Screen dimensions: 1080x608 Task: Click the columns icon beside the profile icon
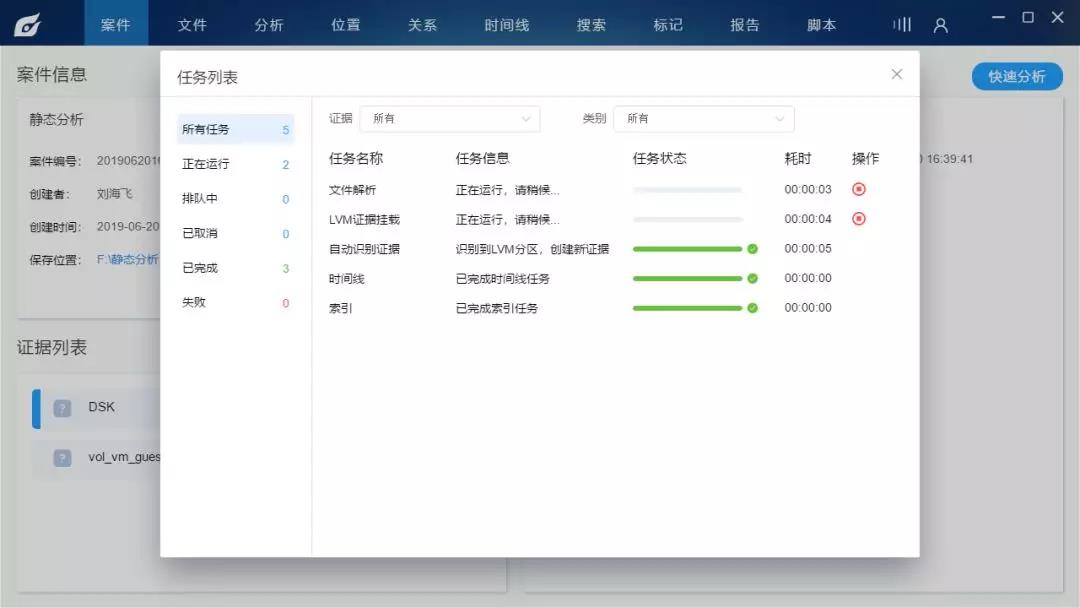point(901,25)
